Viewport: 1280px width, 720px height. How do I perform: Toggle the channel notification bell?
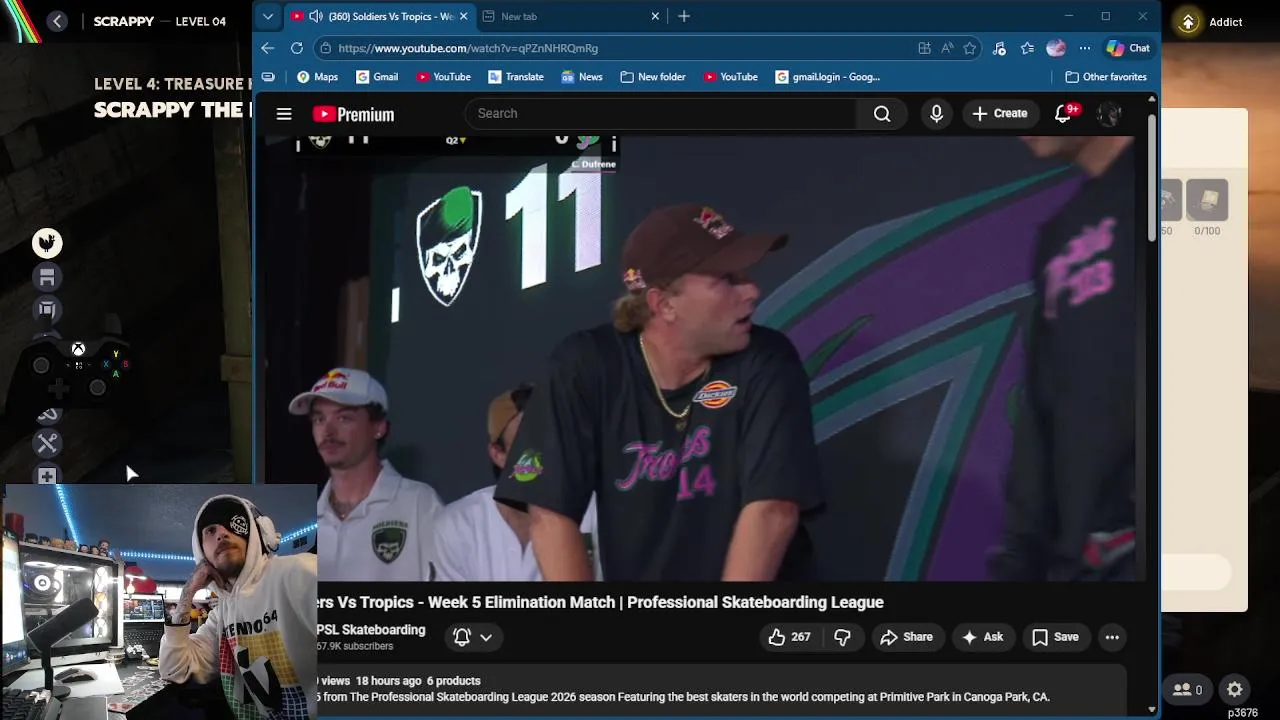pyautogui.click(x=462, y=637)
